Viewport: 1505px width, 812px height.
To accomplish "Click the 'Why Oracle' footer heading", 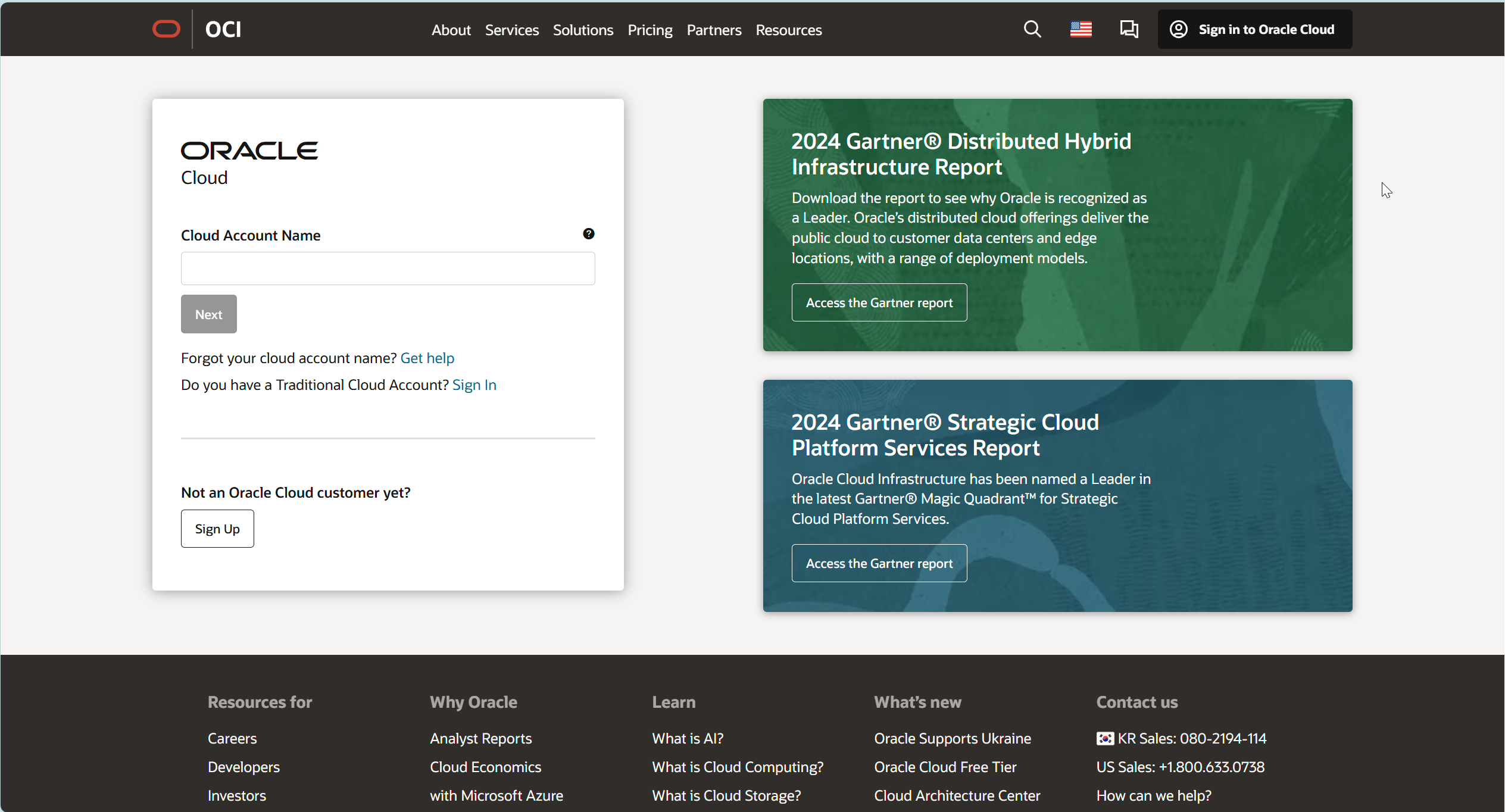I will tap(474, 702).
